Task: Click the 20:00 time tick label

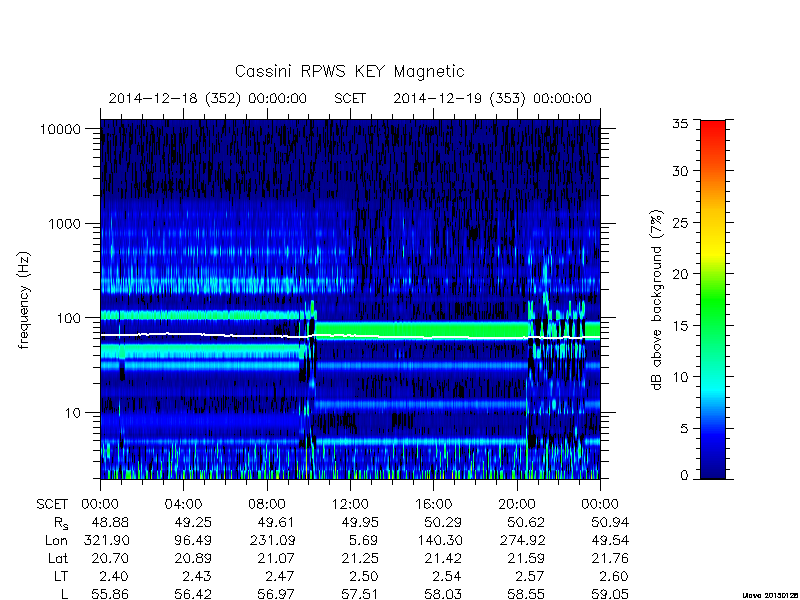Action: point(517,505)
